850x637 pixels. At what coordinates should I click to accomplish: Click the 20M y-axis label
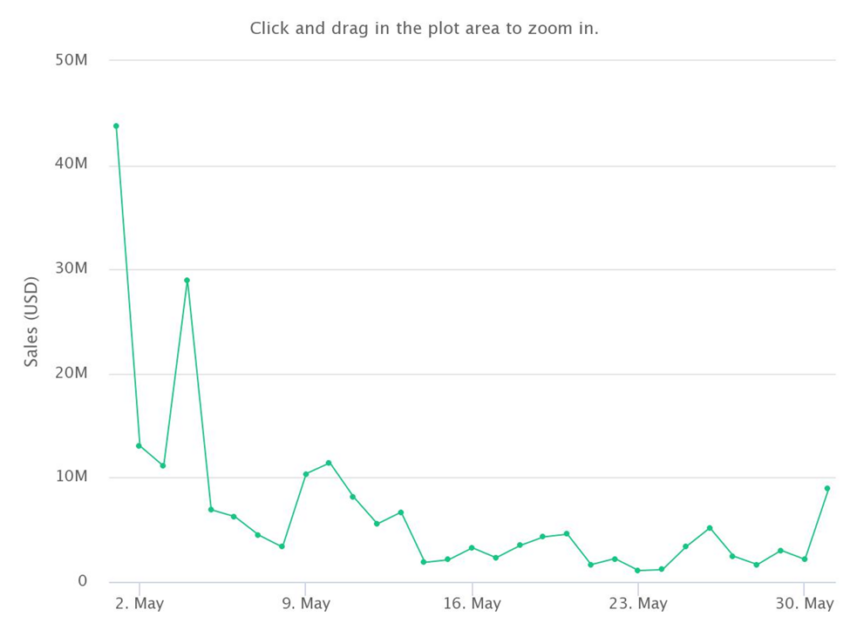pyautogui.click(x=71, y=373)
